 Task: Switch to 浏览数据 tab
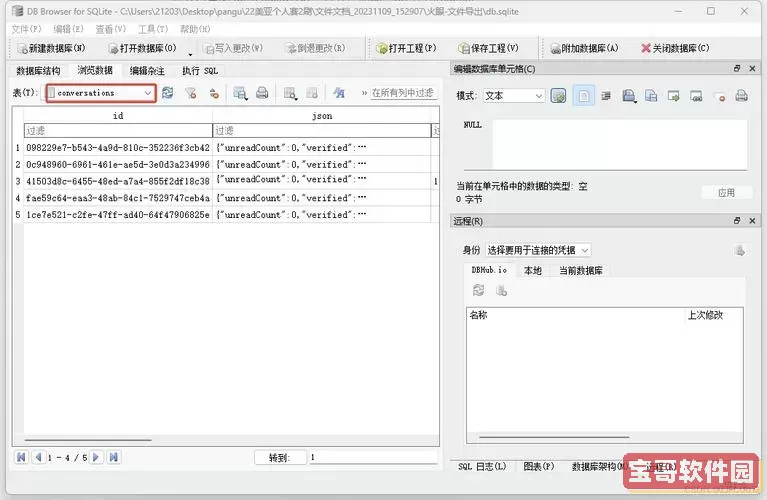95,70
